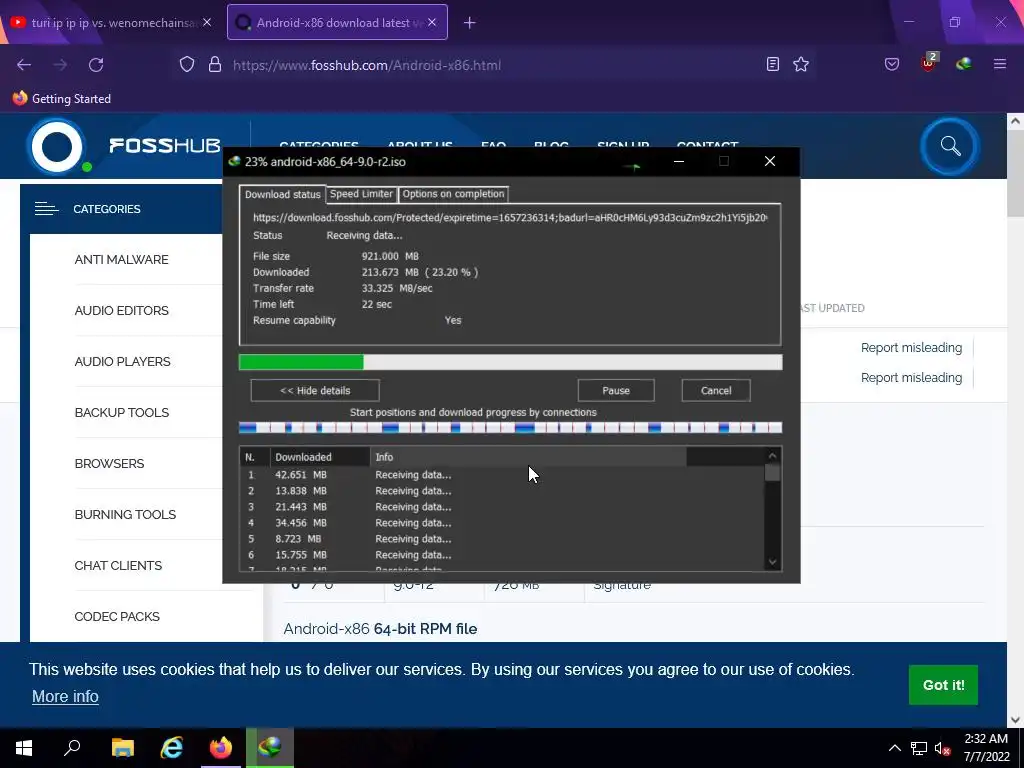Open the tracking protection shield icon
Screen dimensions: 1024x768
pyautogui.click(x=187, y=65)
